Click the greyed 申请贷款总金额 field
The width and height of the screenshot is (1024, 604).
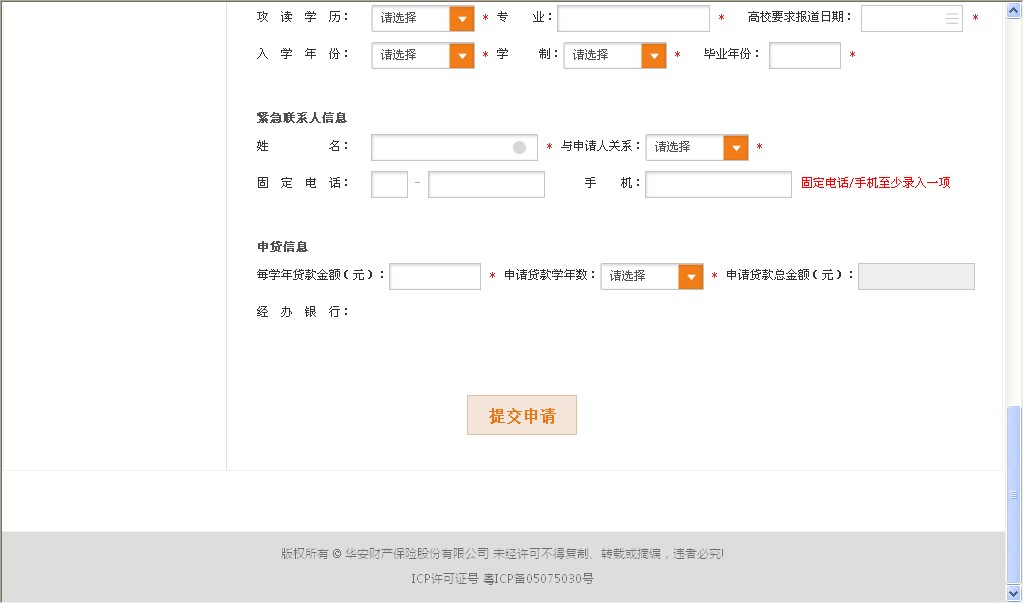coord(916,277)
